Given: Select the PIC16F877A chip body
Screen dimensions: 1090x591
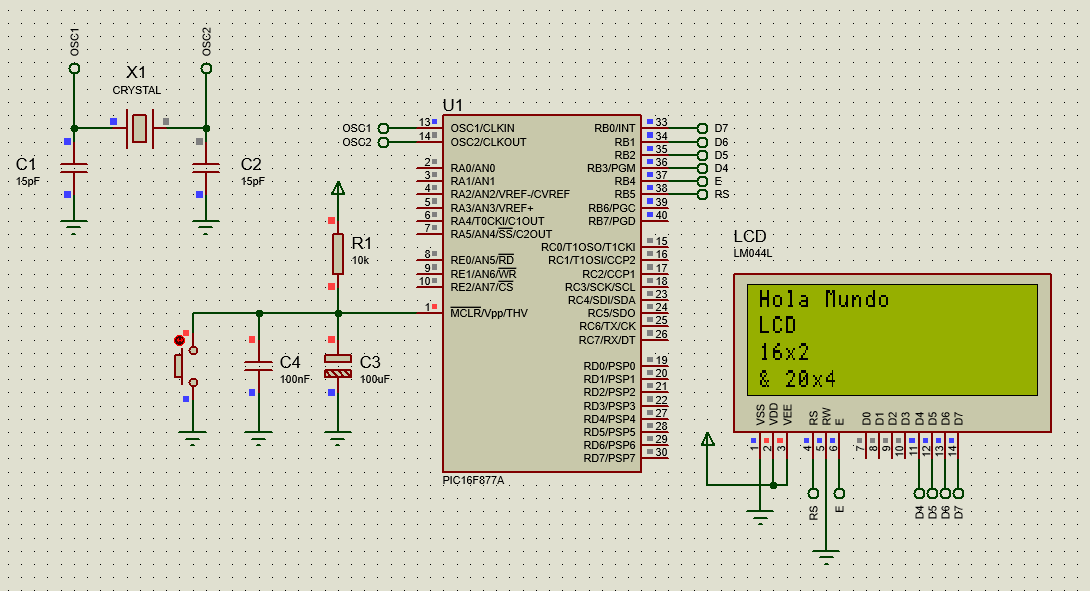Looking at the screenshot, I should tap(542, 293).
